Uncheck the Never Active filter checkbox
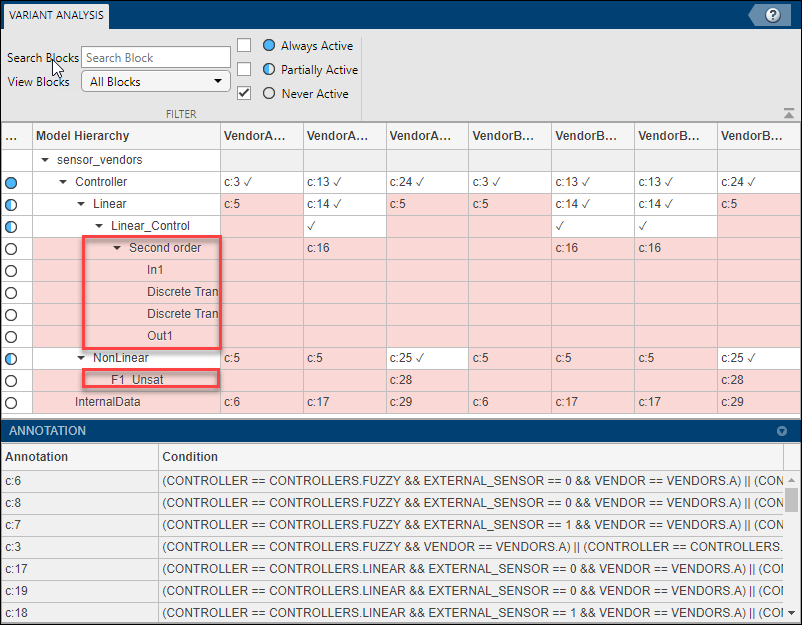This screenshot has height=625, width=802. [x=243, y=93]
